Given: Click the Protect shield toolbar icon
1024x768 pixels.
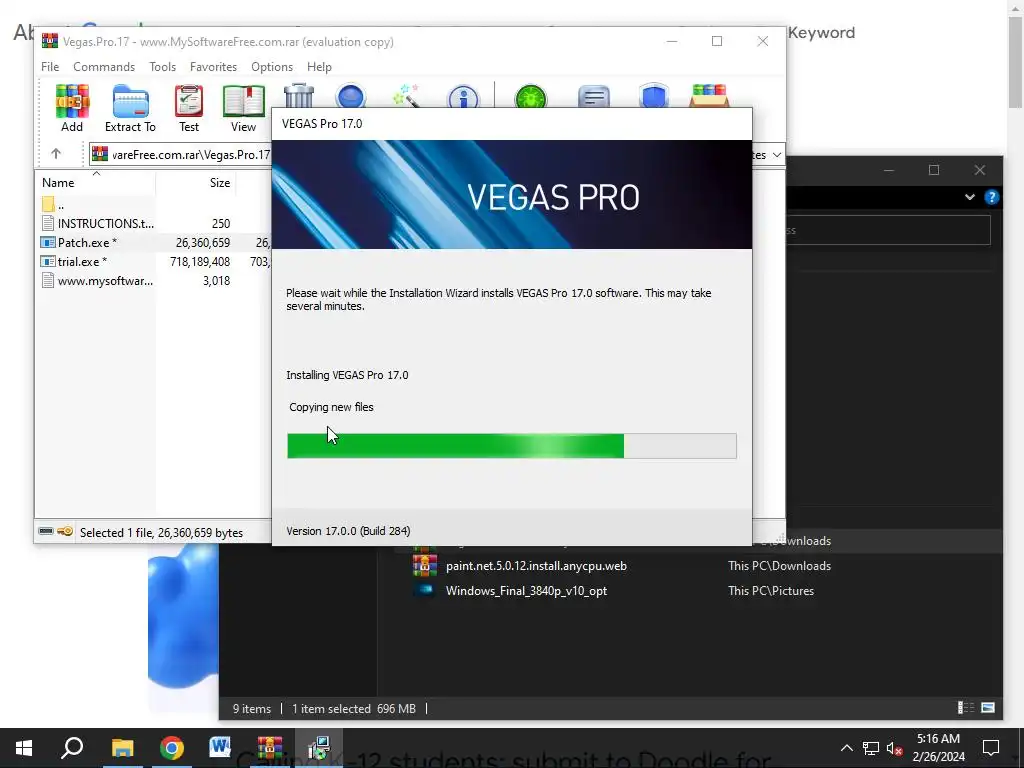Looking at the screenshot, I should 654,96.
